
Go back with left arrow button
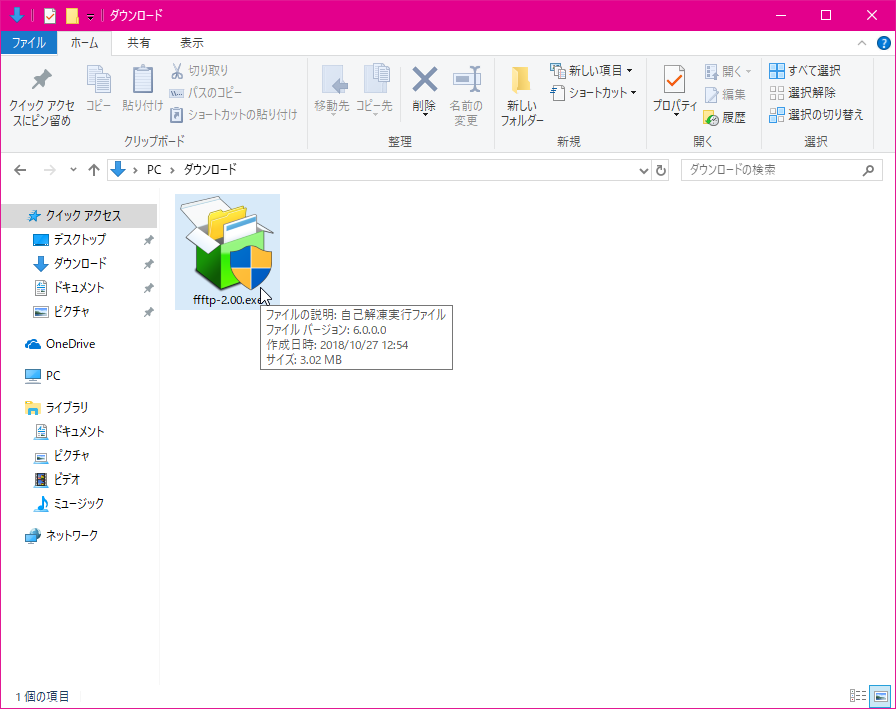point(20,170)
